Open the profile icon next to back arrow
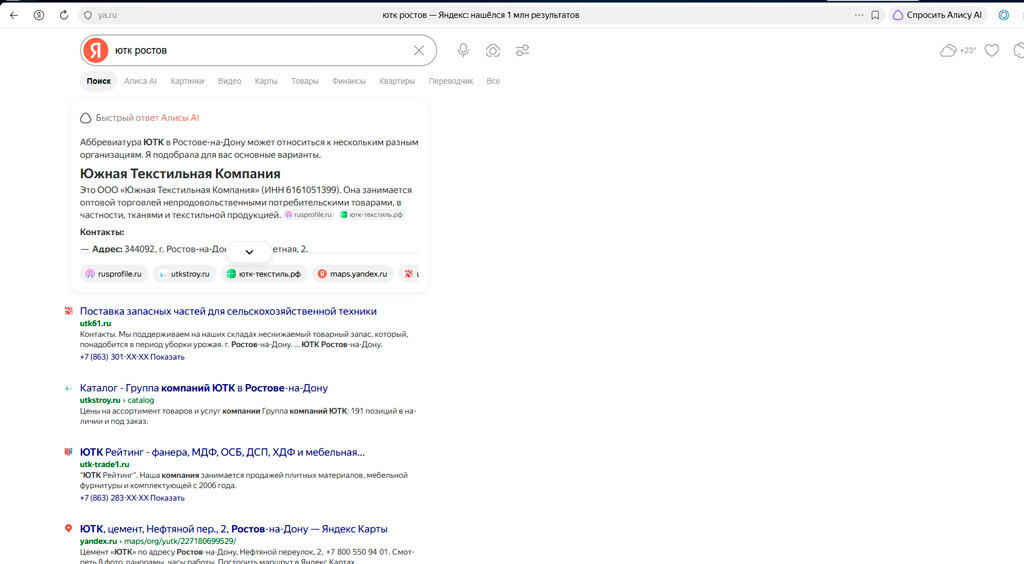 [x=39, y=15]
